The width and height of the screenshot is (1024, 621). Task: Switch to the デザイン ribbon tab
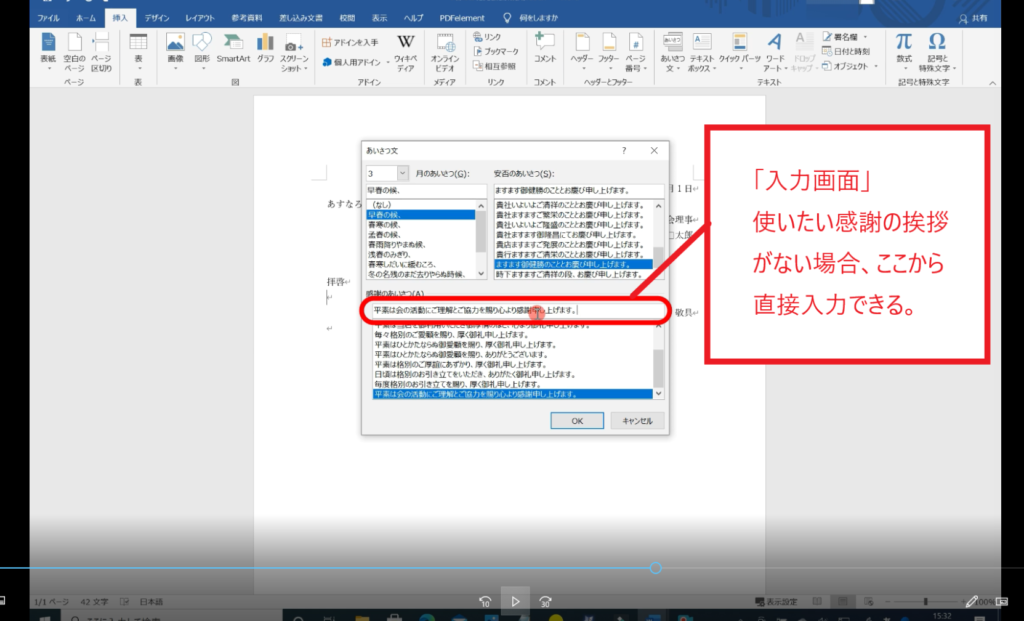pyautogui.click(x=156, y=18)
